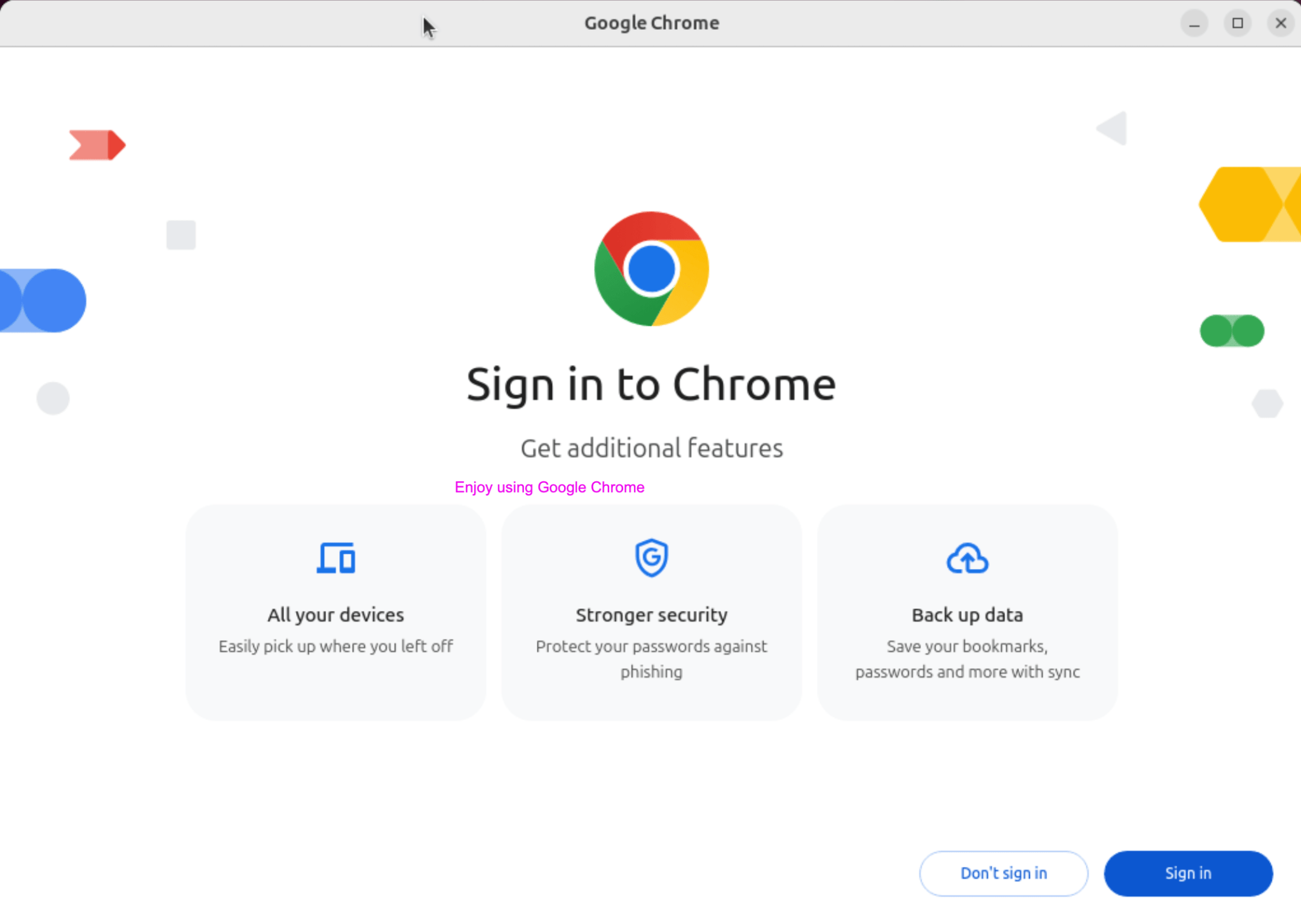The width and height of the screenshot is (1301, 924).
Task: Choose Don't sign in
Action: (x=1003, y=873)
